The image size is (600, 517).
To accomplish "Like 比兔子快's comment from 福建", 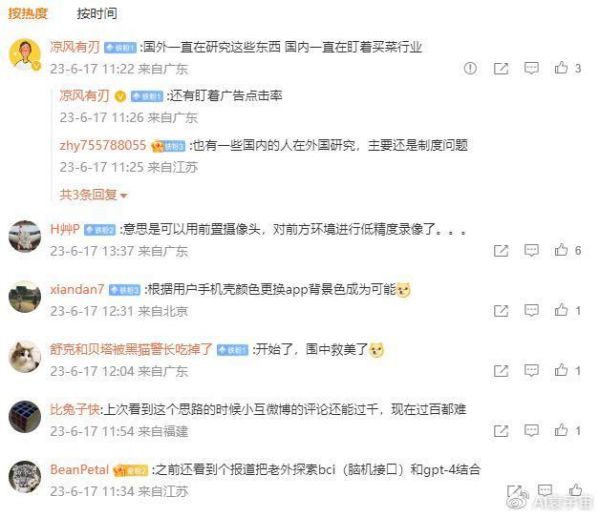I will 561,430.
